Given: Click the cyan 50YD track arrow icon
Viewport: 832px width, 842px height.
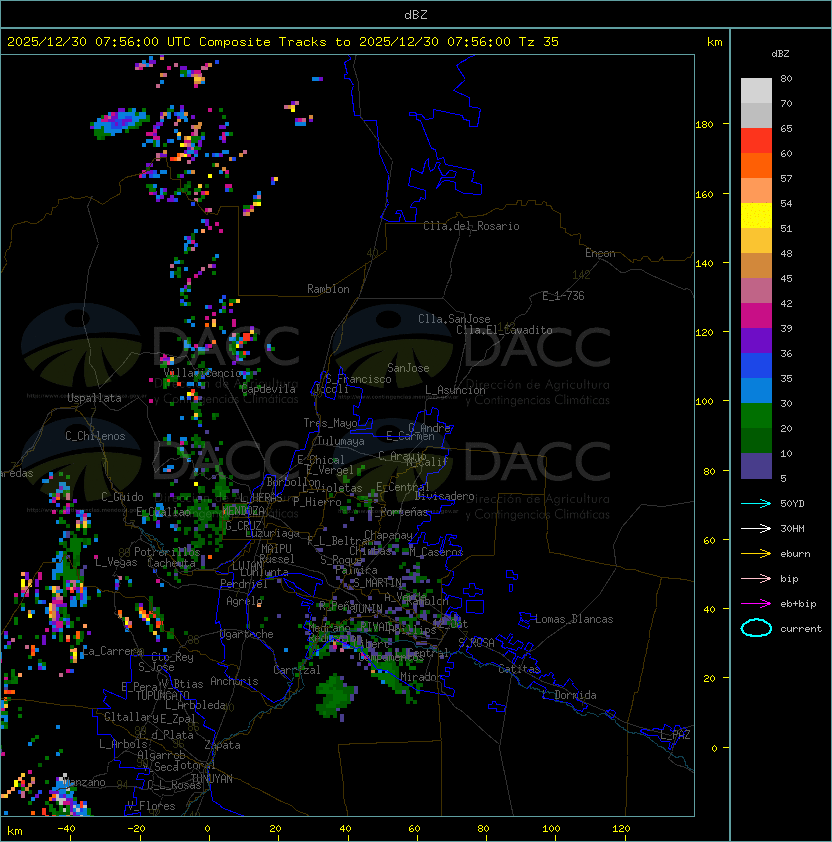Looking at the screenshot, I should pyautogui.click(x=756, y=503).
